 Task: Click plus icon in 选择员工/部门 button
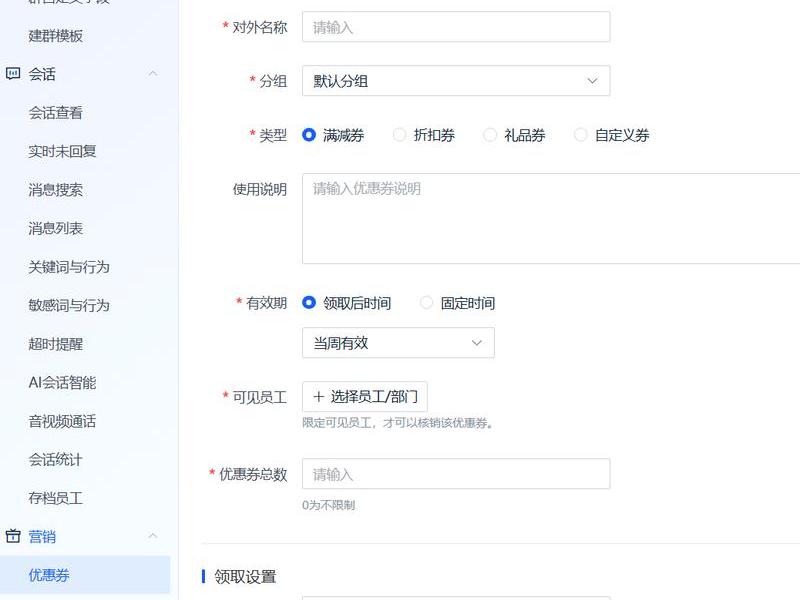[319, 396]
